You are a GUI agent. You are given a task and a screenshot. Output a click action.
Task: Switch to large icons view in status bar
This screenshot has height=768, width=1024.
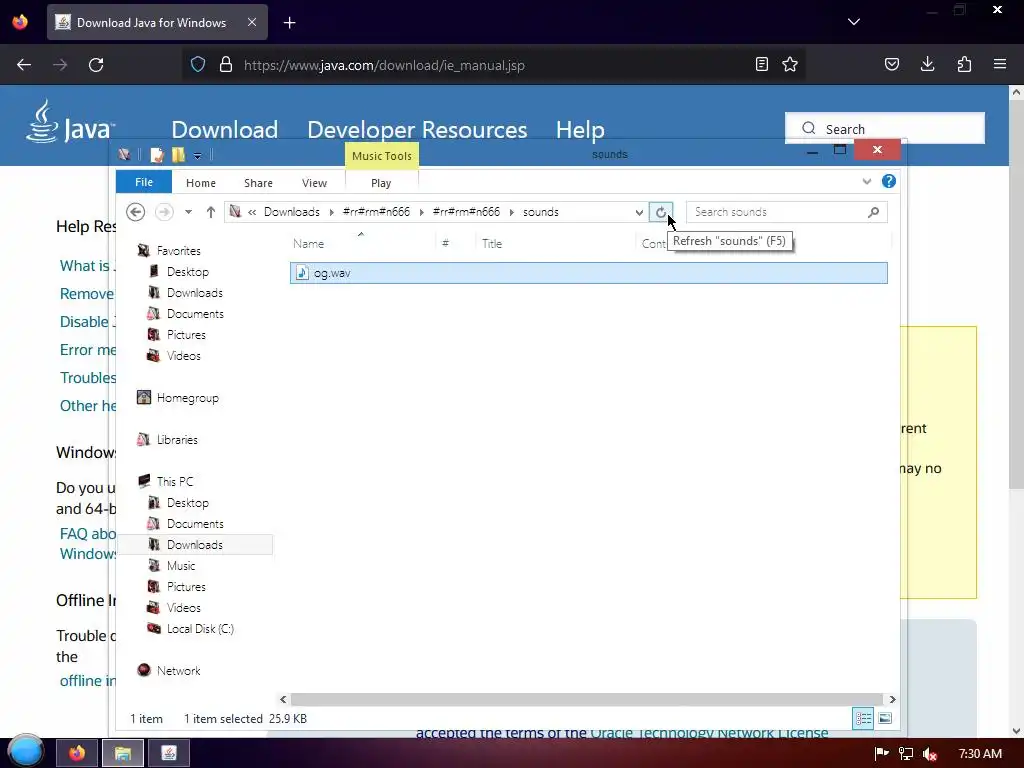[885, 718]
